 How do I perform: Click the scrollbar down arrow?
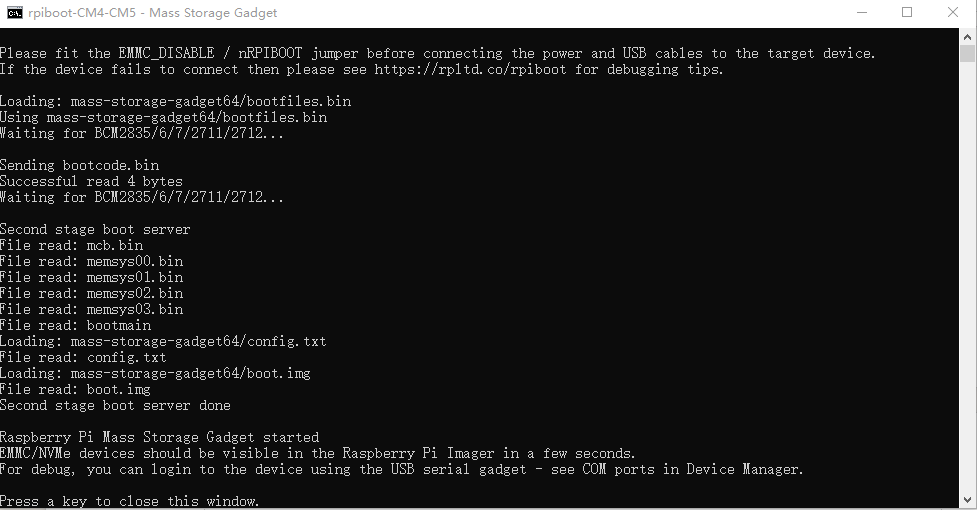967,498
